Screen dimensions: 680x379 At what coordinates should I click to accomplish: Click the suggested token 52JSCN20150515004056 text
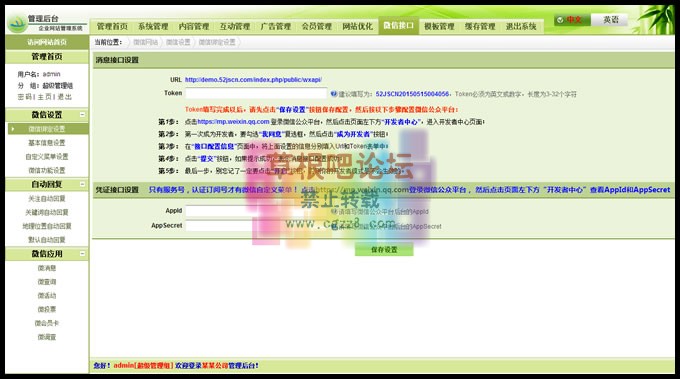[412, 94]
